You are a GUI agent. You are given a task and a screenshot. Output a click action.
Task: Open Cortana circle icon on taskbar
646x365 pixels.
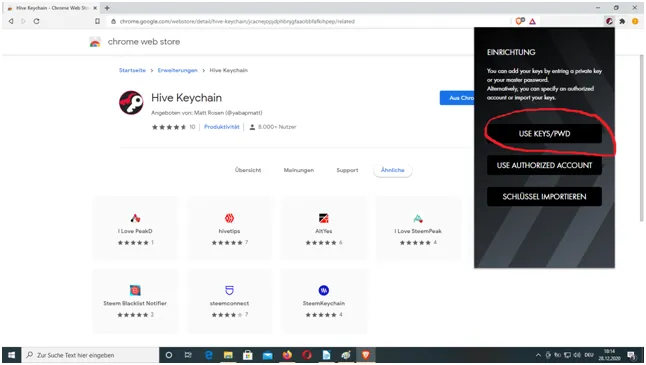tap(169, 355)
